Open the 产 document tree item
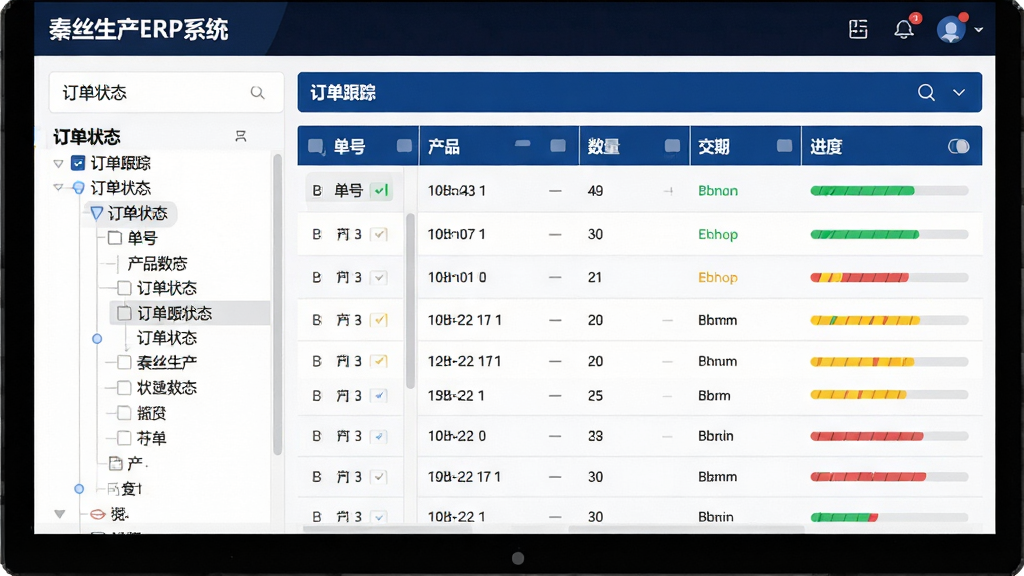 pyautogui.click(x=128, y=463)
